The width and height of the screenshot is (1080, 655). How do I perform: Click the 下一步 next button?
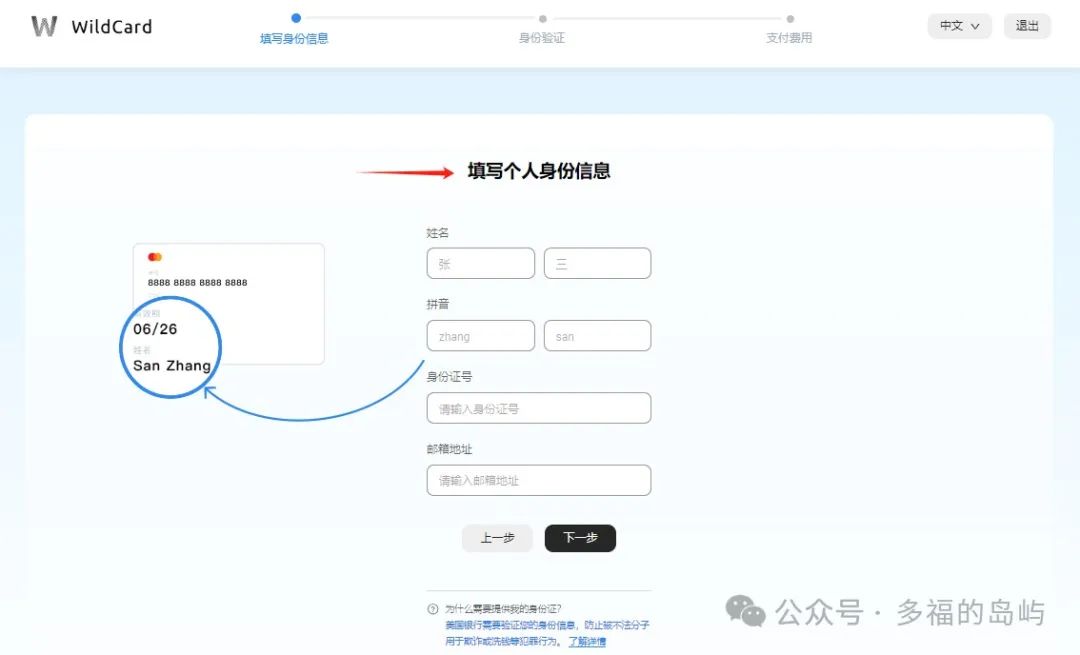coord(580,538)
